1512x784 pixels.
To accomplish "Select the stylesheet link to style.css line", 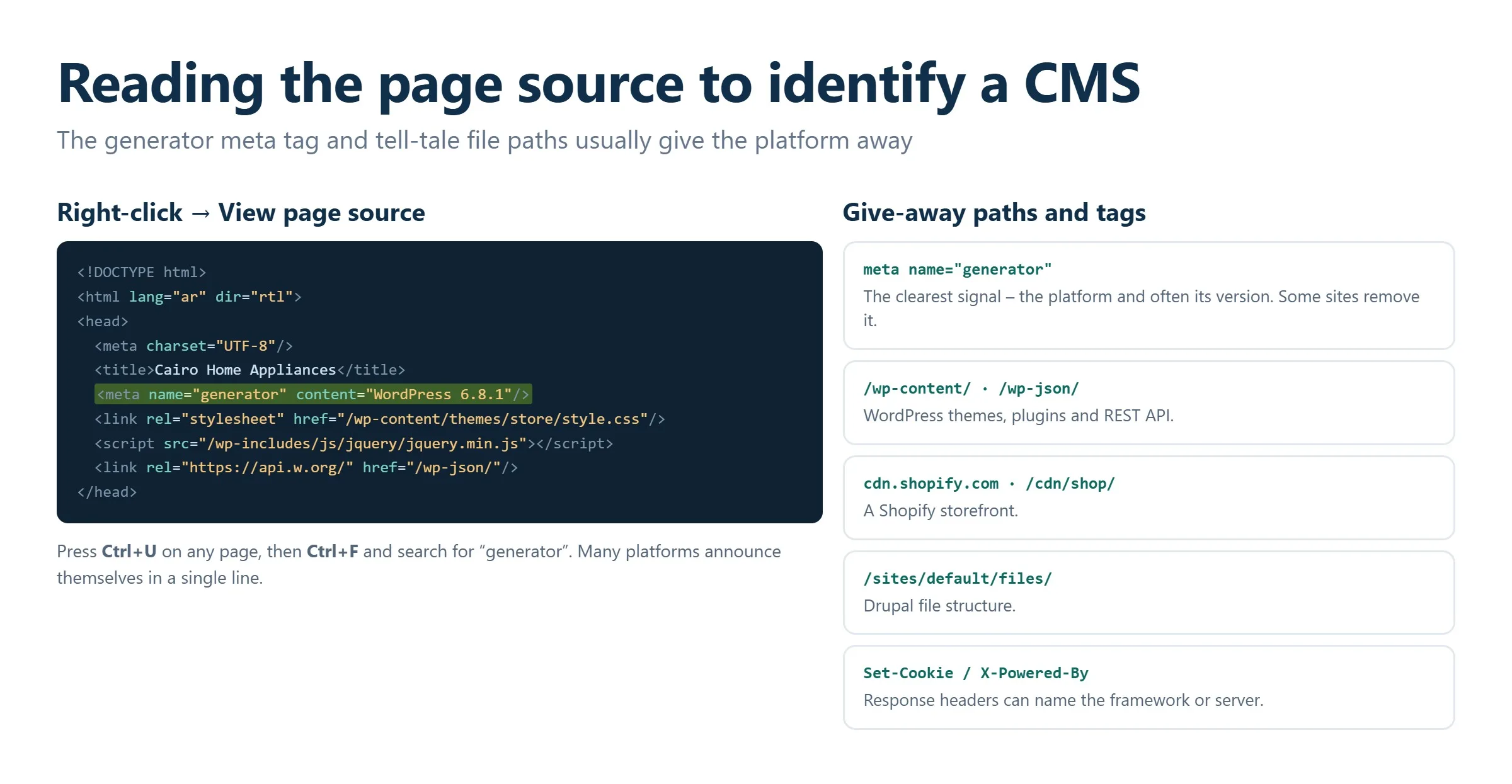I will [379, 419].
